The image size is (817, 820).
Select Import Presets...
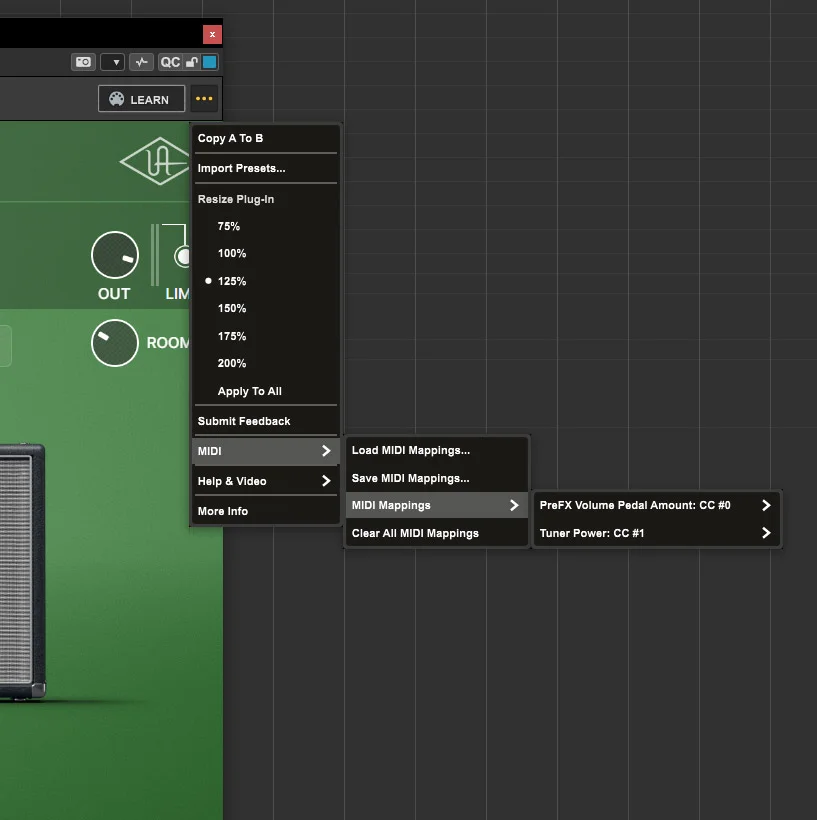point(266,168)
